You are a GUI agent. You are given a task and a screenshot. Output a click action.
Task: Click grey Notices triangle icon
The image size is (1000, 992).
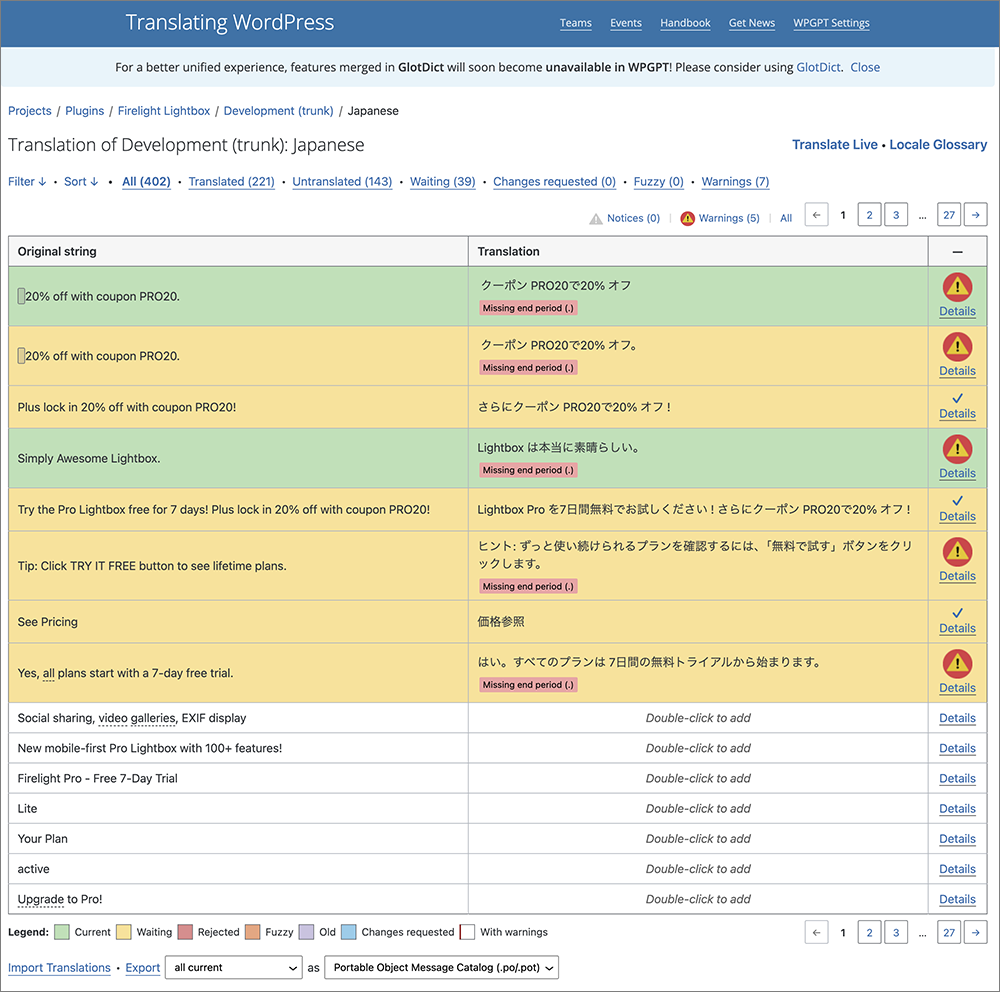(x=595, y=219)
